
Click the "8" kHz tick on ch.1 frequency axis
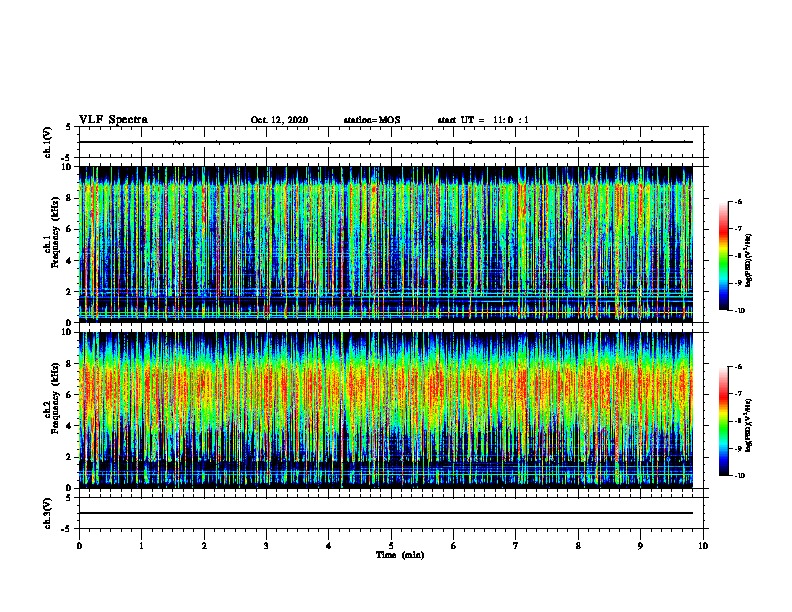[x=69, y=198]
